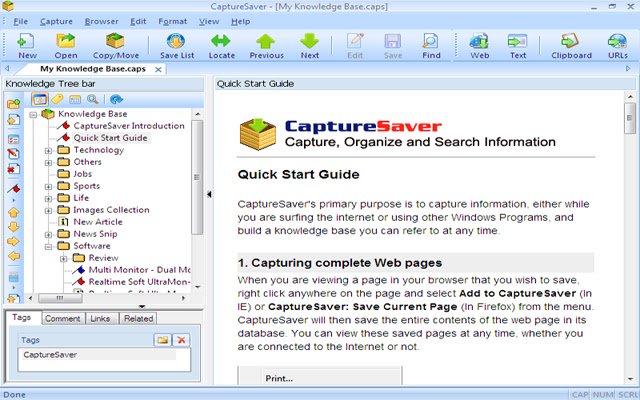The height and width of the screenshot is (400, 640).
Task: Click the folder icon button beside Tags
Action: click(162, 340)
